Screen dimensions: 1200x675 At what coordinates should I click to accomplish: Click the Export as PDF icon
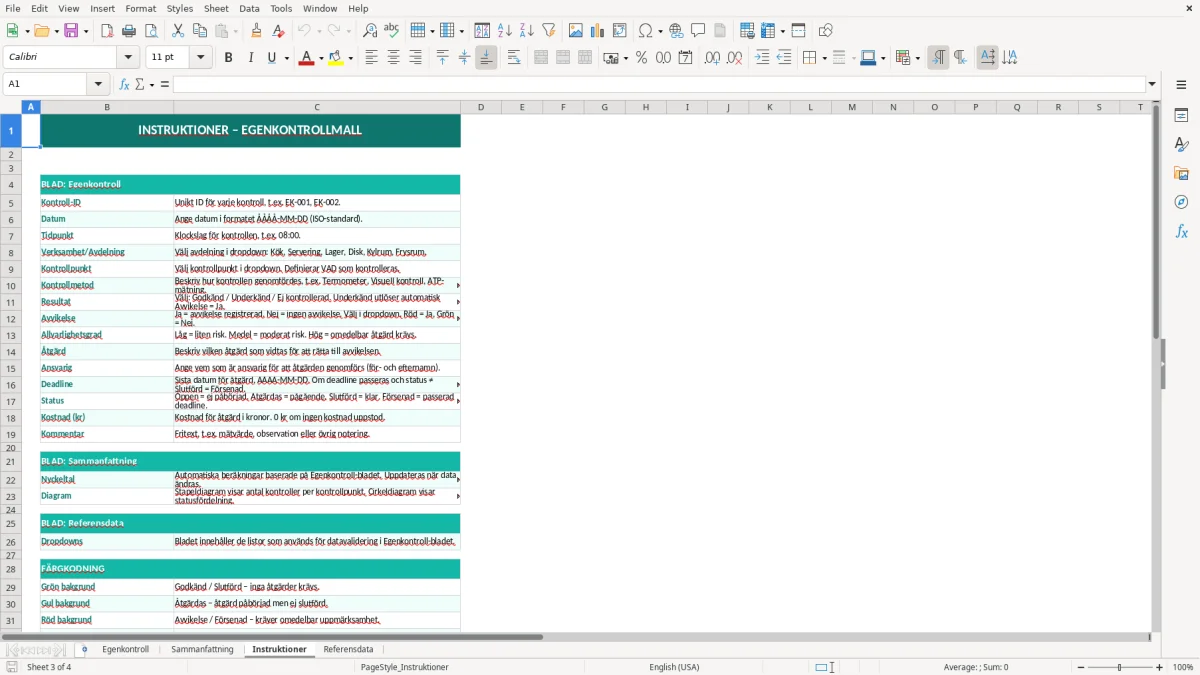click(107, 31)
